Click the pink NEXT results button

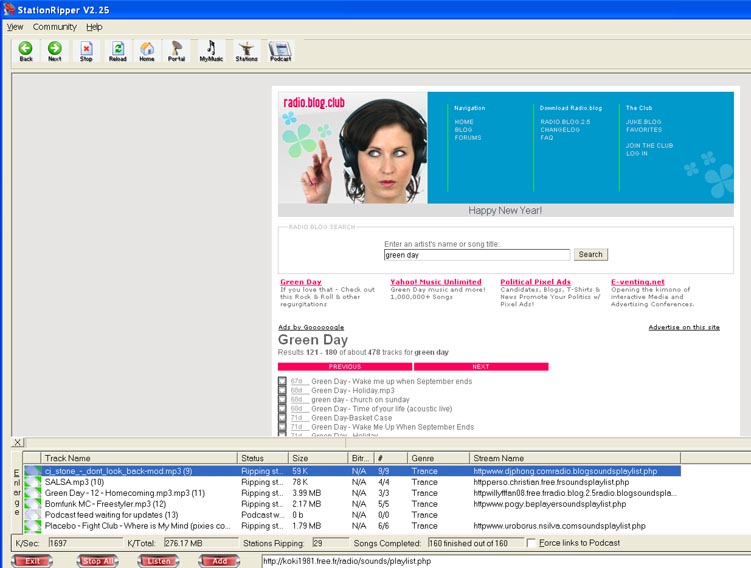coord(481,366)
